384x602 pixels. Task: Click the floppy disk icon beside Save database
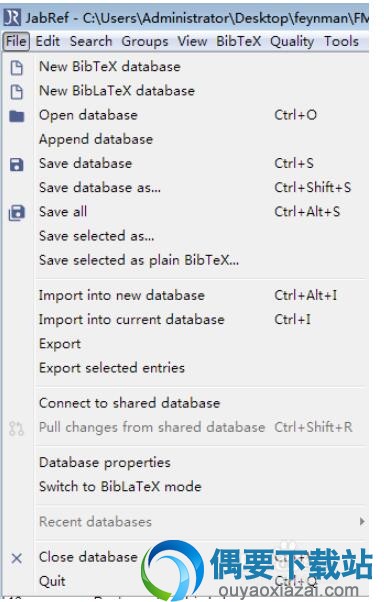(17, 164)
